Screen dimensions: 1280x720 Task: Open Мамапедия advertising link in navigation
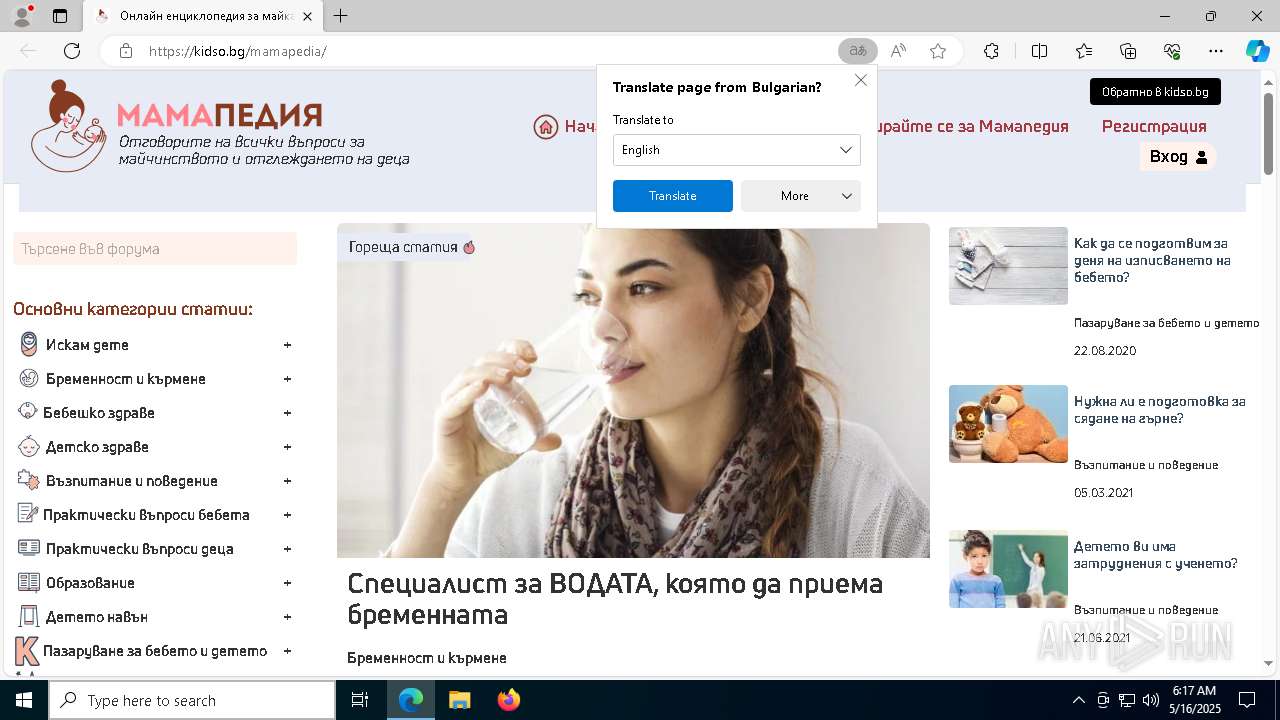(973, 127)
